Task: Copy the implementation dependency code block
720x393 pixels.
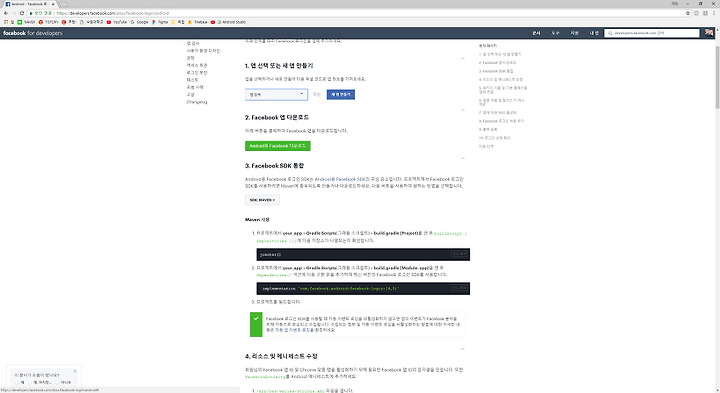Action: (459, 288)
